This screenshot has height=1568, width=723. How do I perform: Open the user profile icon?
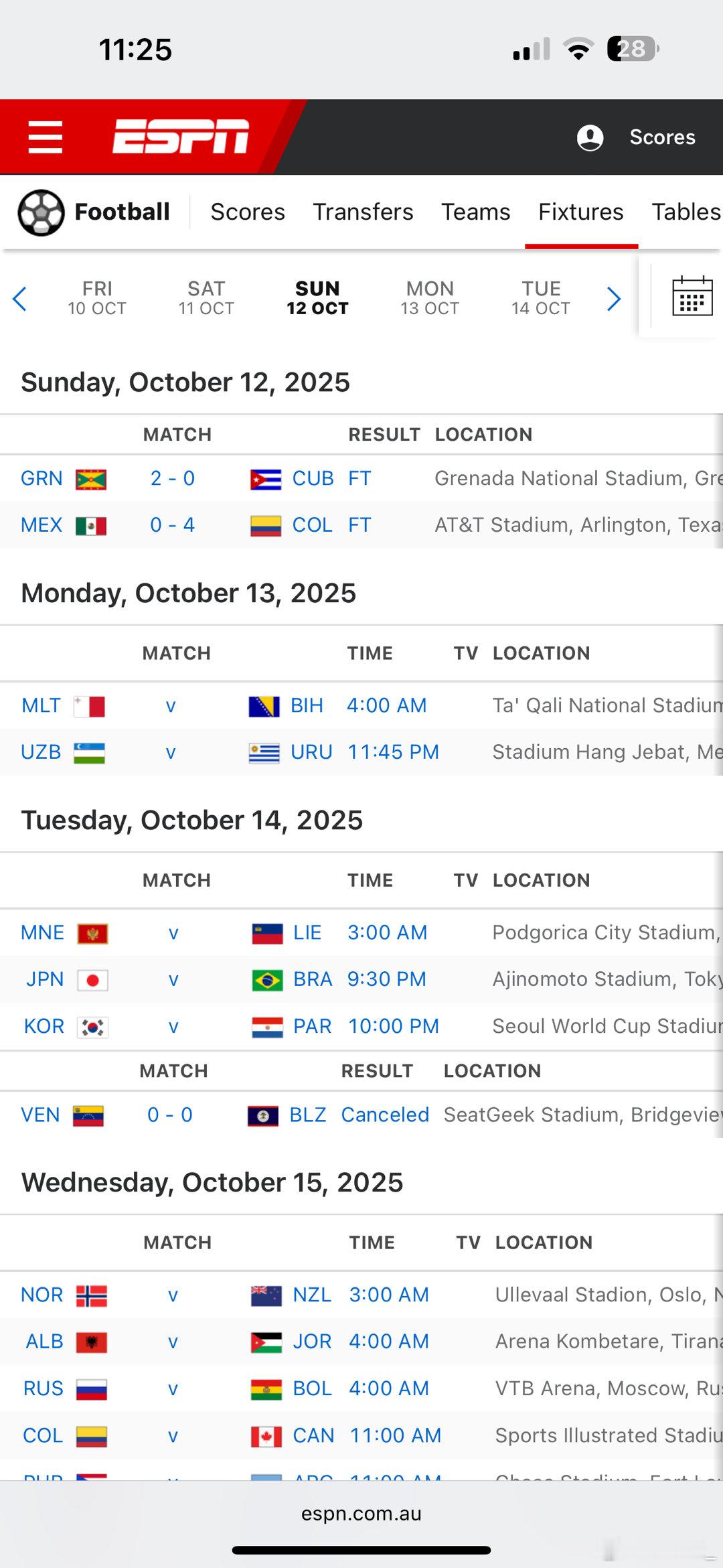tap(590, 137)
